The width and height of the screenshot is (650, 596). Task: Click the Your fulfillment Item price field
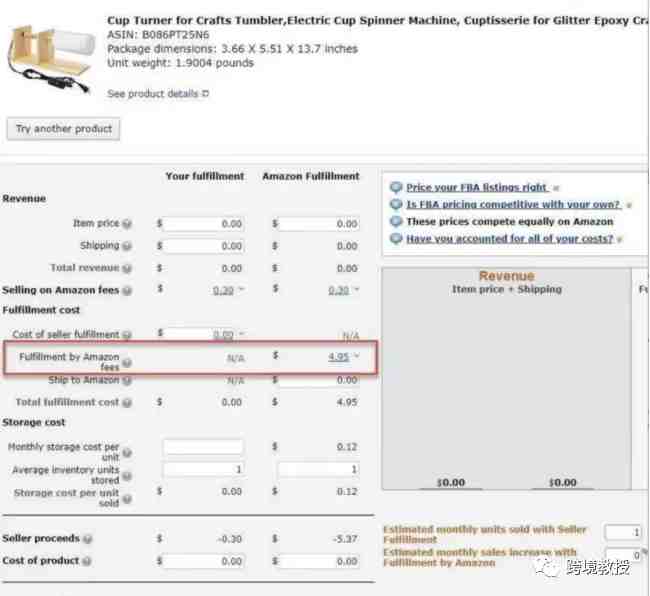pyautogui.click(x=203, y=224)
